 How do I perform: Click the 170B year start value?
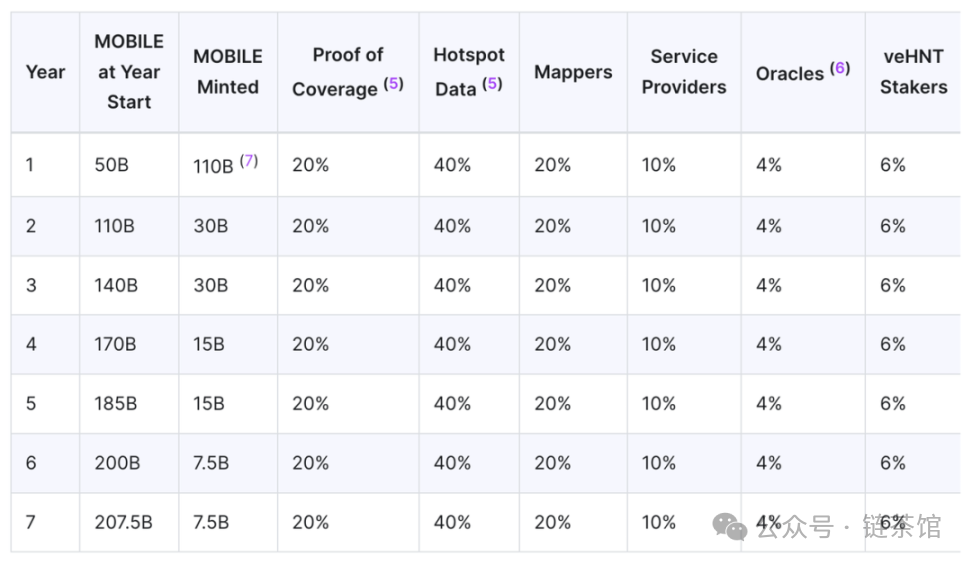115,344
